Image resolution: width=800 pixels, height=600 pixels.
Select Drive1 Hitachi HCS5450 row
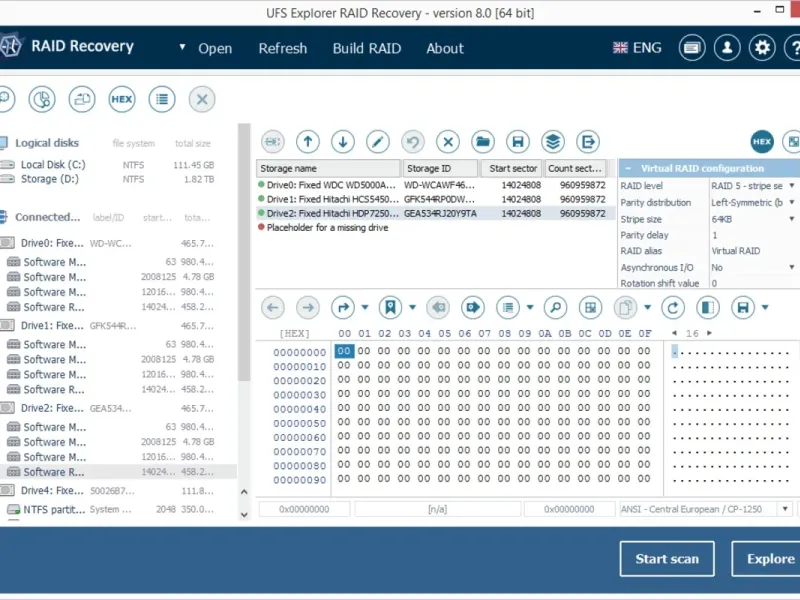[x=435, y=199]
